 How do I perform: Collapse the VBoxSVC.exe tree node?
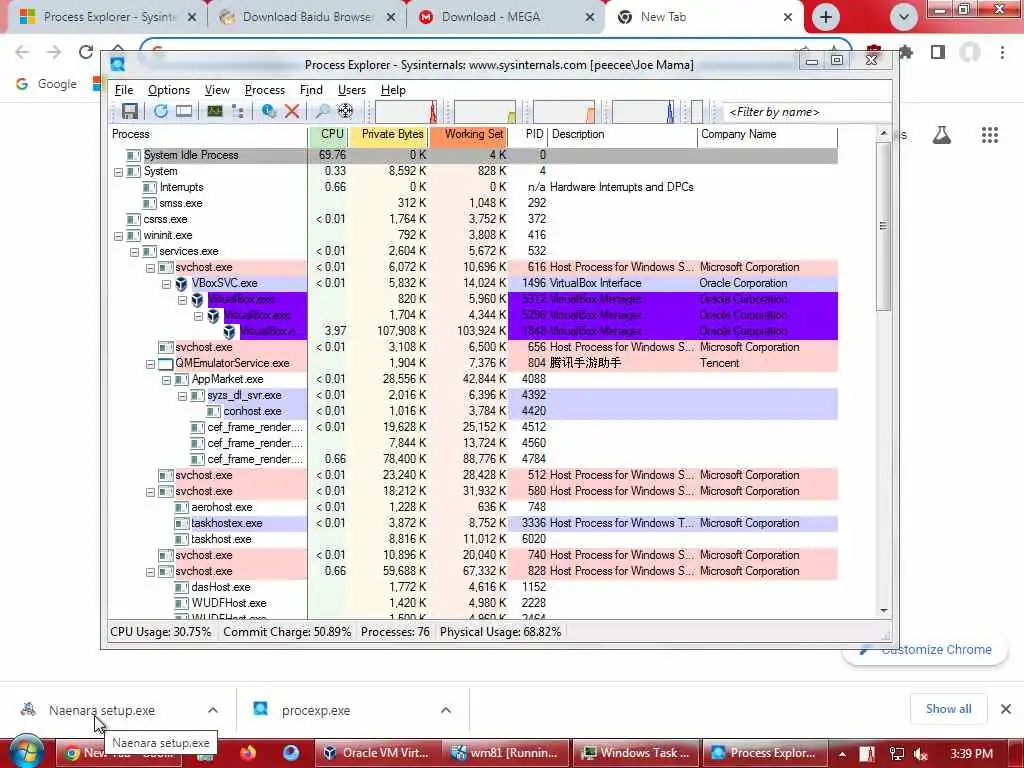(x=166, y=284)
